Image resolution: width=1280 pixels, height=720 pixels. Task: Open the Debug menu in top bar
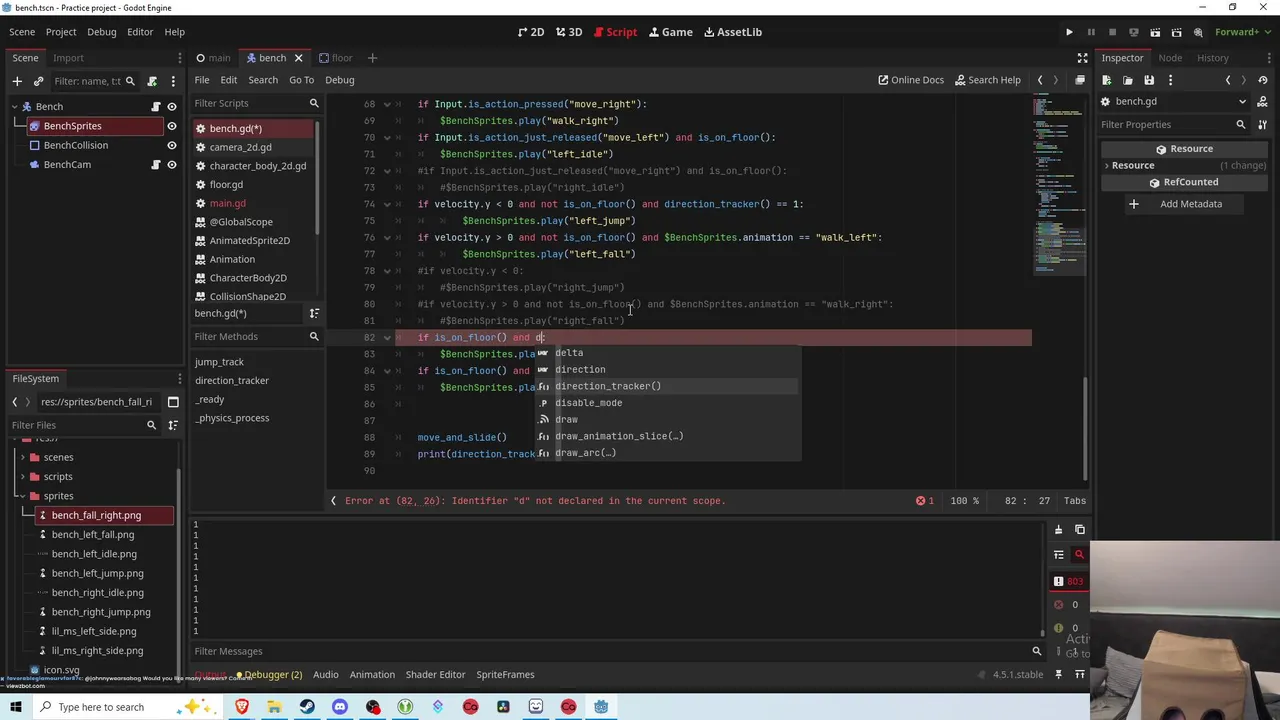click(x=101, y=32)
